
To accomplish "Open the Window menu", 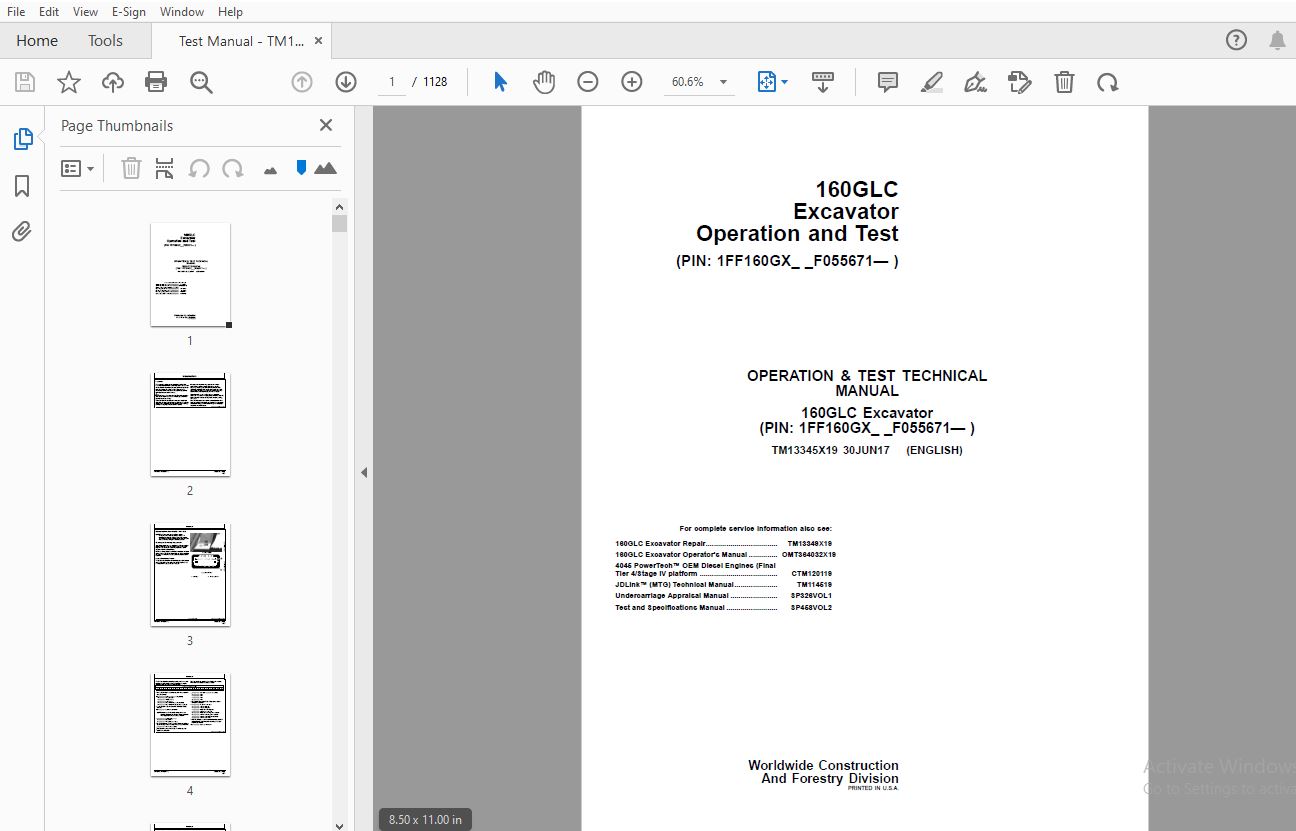I will coord(182,11).
